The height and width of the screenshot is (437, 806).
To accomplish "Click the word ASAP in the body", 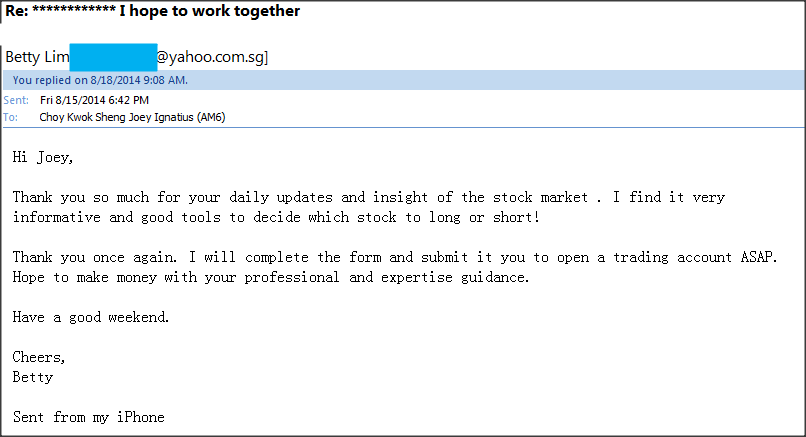I will (759, 257).
